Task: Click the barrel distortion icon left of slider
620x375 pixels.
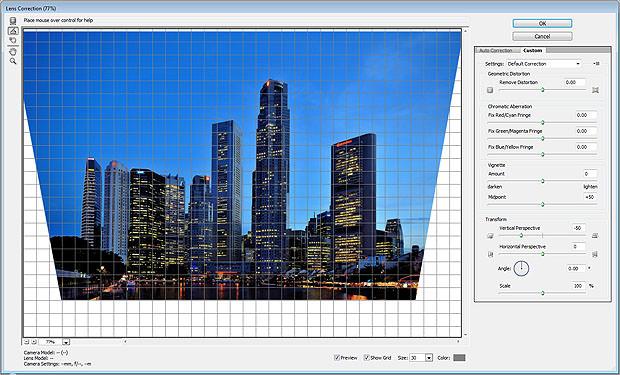Action: pos(490,90)
